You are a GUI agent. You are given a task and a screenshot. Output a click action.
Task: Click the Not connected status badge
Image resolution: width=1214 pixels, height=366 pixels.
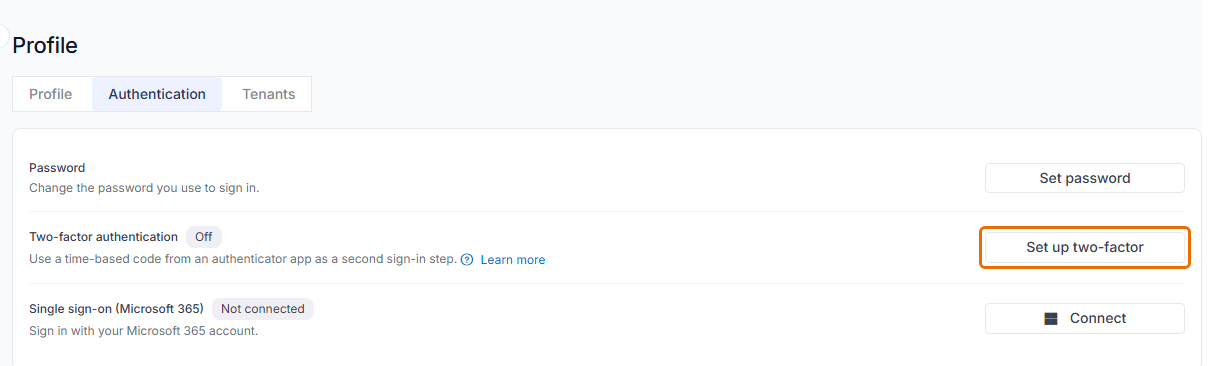click(263, 308)
